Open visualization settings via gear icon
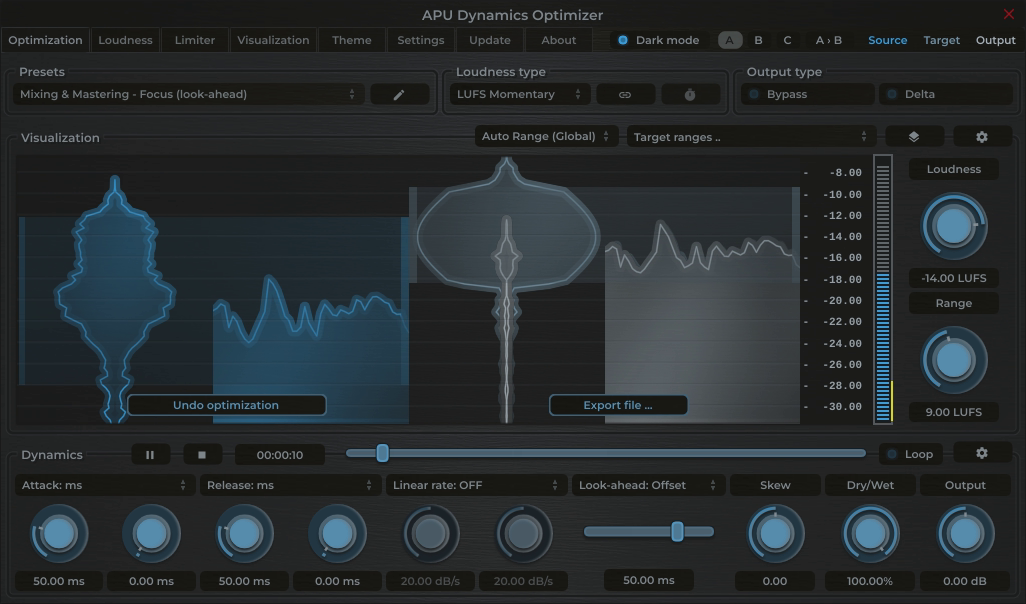Image resolution: width=1026 pixels, height=604 pixels. coord(982,136)
